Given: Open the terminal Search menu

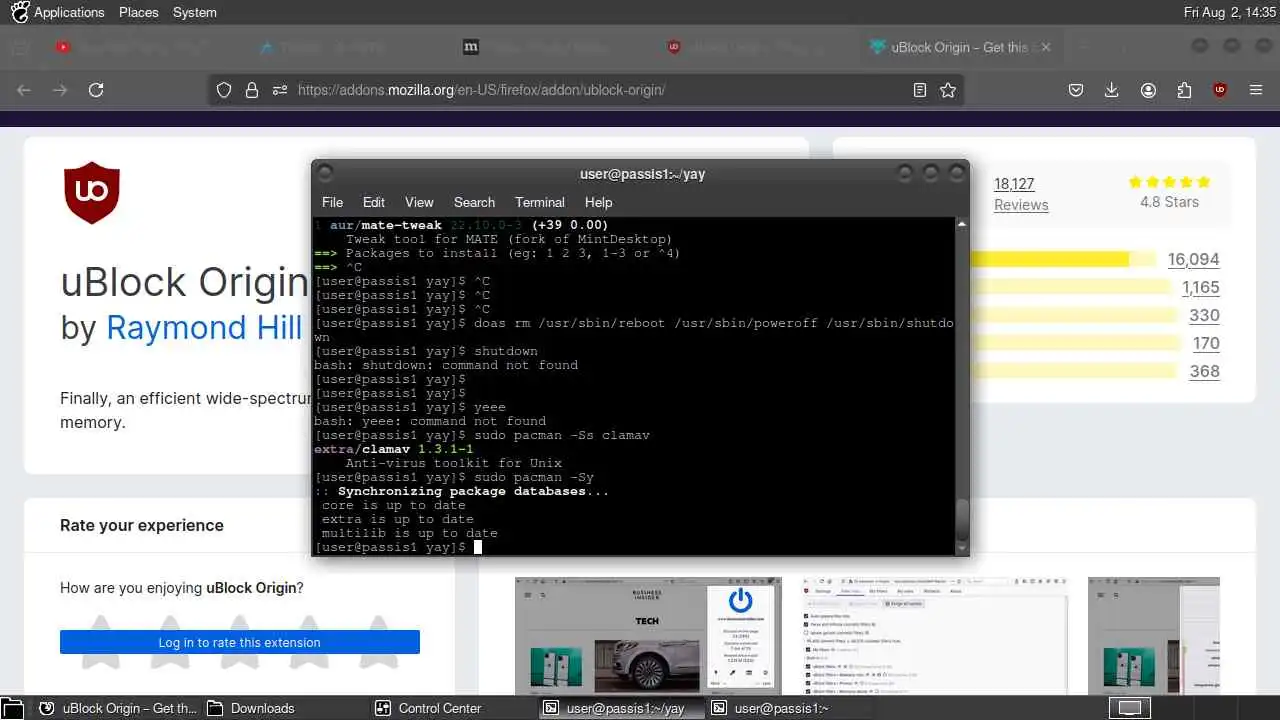Looking at the screenshot, I should [474, 202].
